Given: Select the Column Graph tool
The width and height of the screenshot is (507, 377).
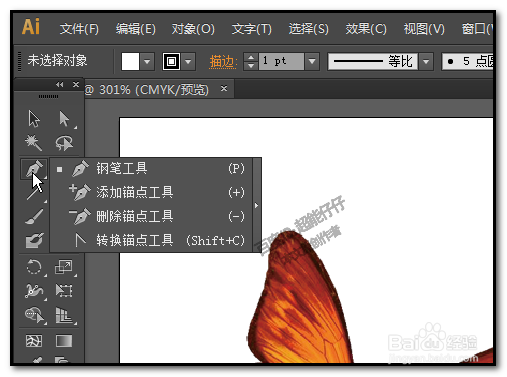Looking at the screenshot, I should pyautogui.click(x=64, y=315).
